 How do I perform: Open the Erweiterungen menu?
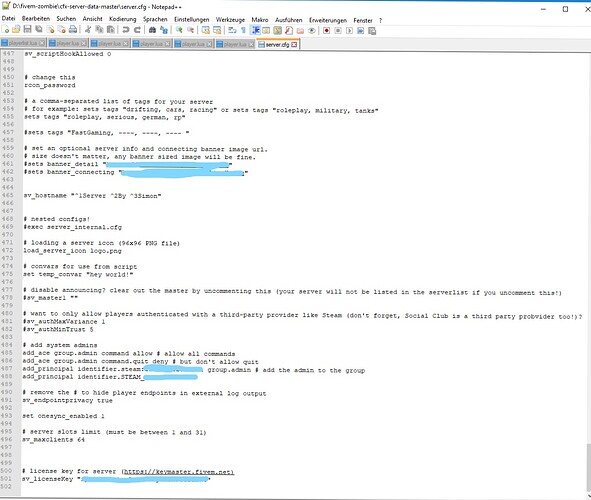[328, 20]
